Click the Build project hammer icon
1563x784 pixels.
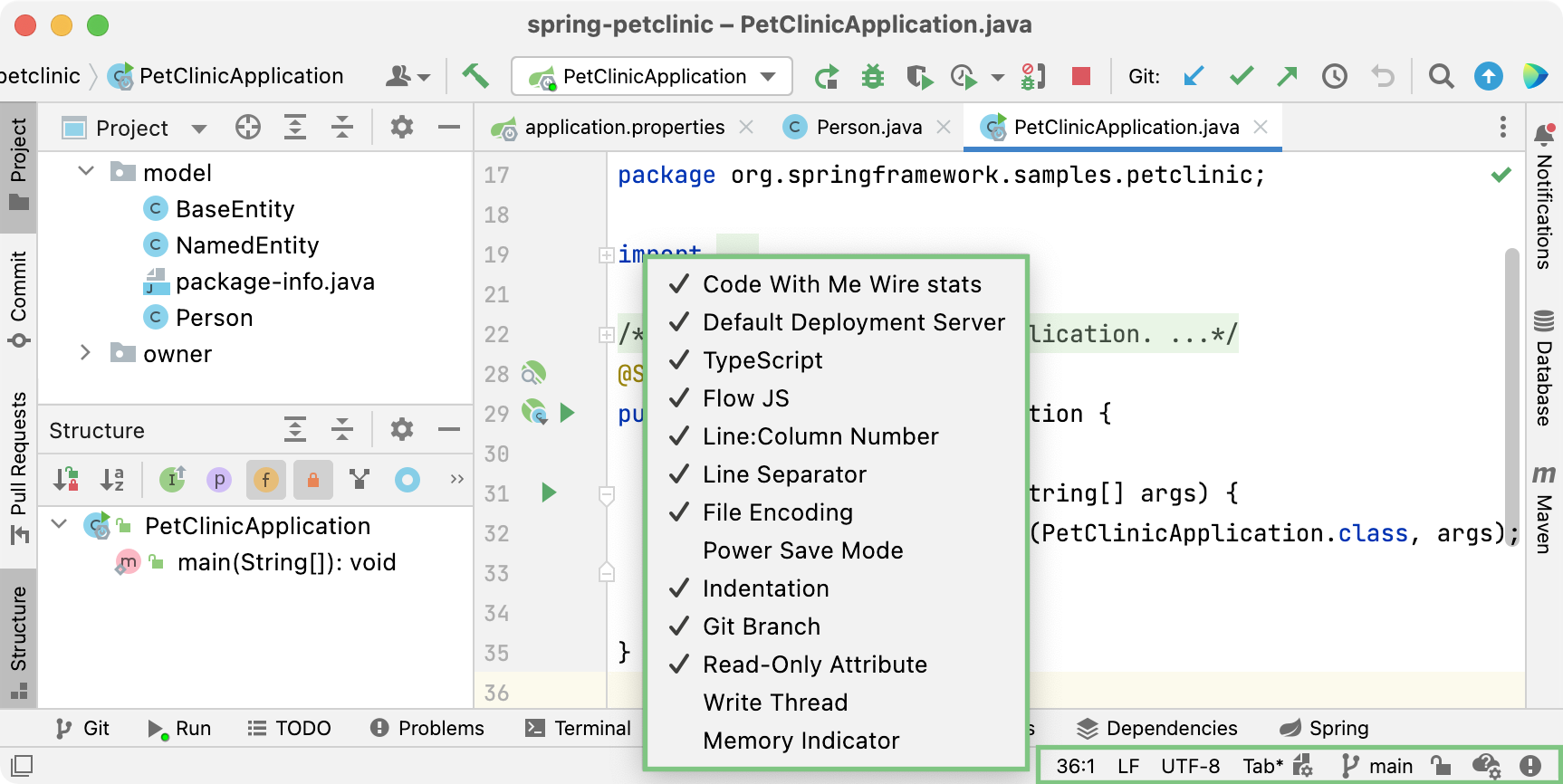(475, 76)
